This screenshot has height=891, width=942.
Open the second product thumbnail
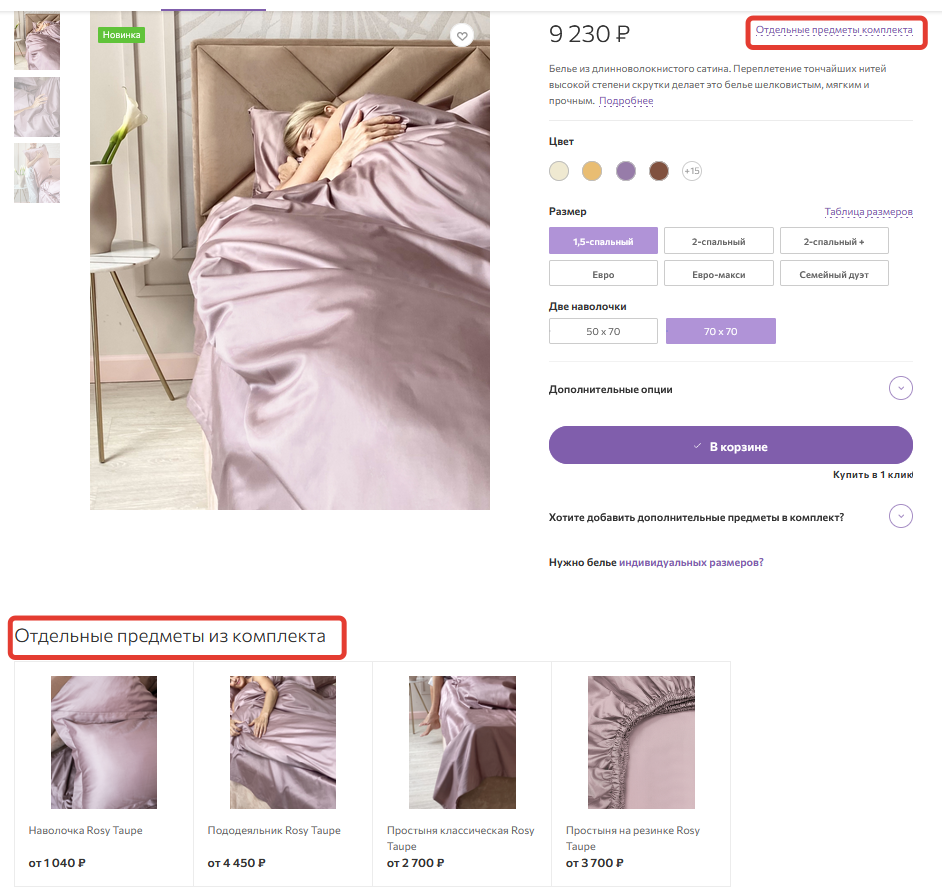coord(37,107)
